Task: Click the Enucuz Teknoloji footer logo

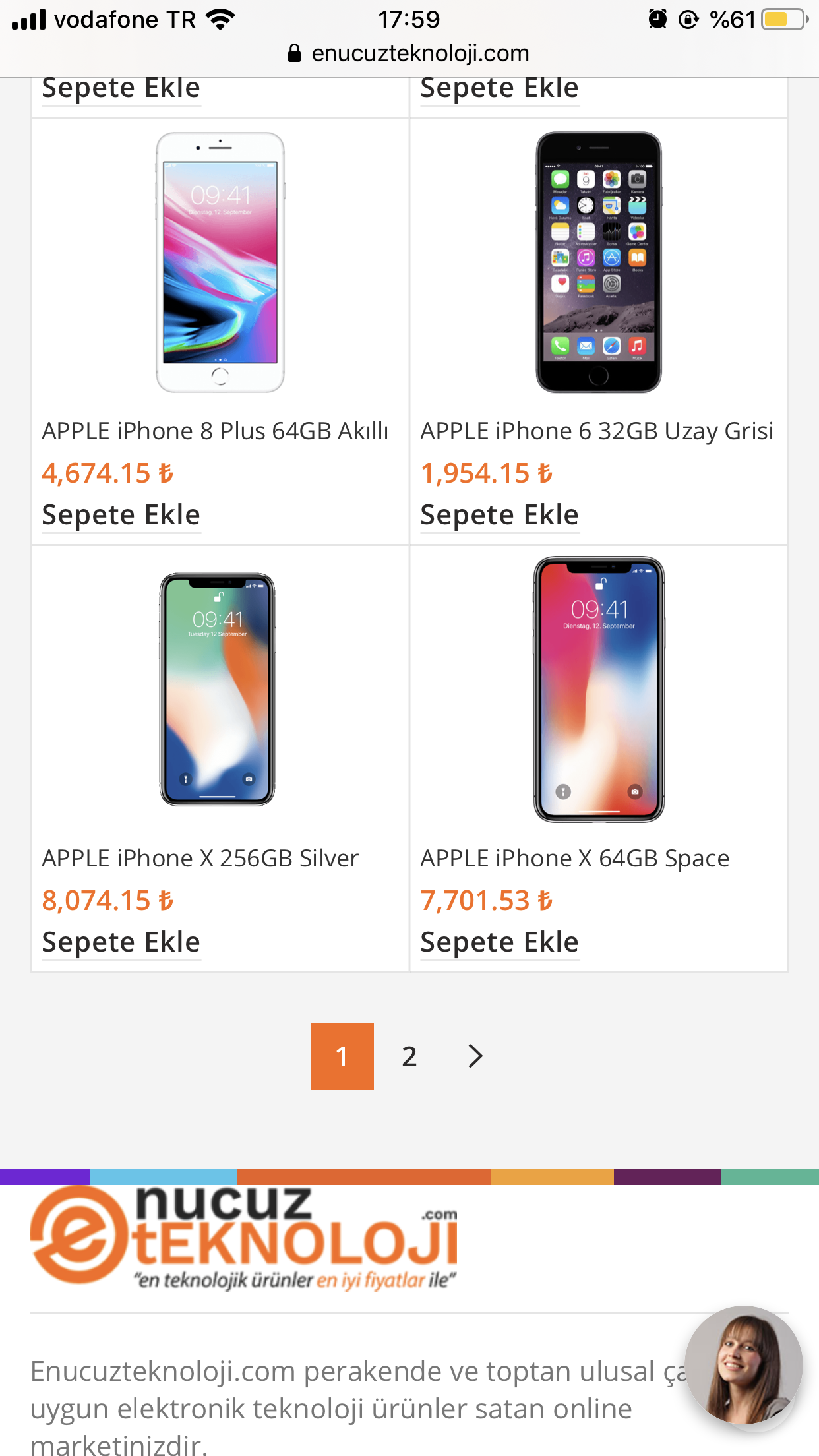Action: click(x=244, y=1238)
